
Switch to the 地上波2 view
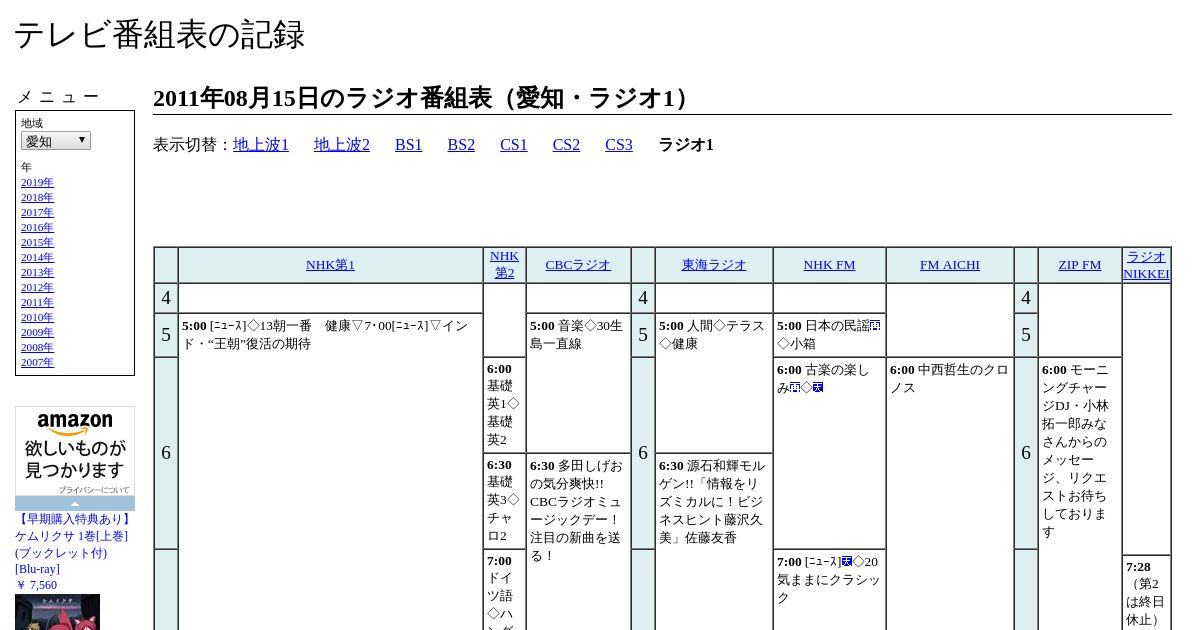coord(342,145)
